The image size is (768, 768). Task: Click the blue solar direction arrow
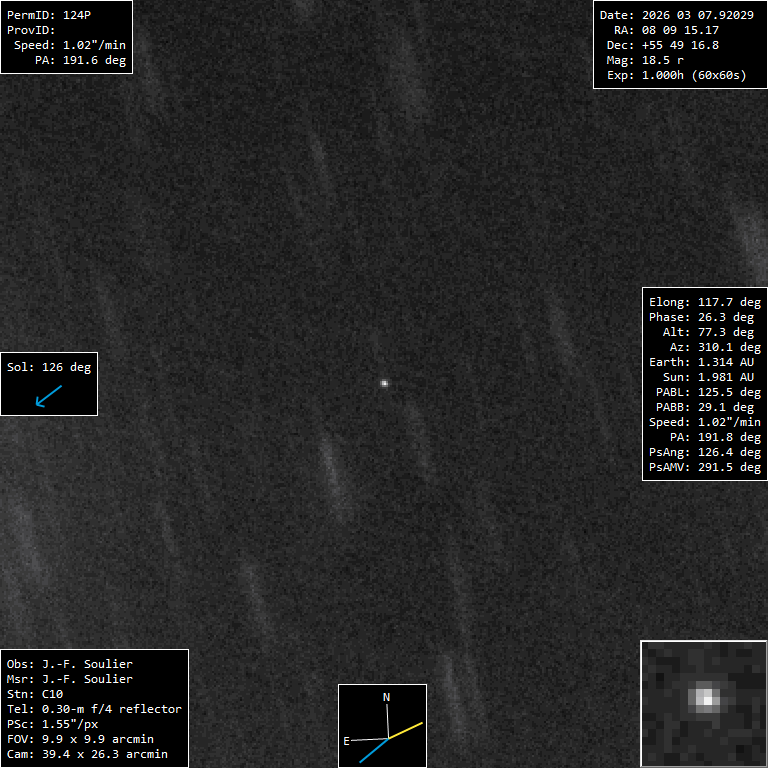pos(48,396)
